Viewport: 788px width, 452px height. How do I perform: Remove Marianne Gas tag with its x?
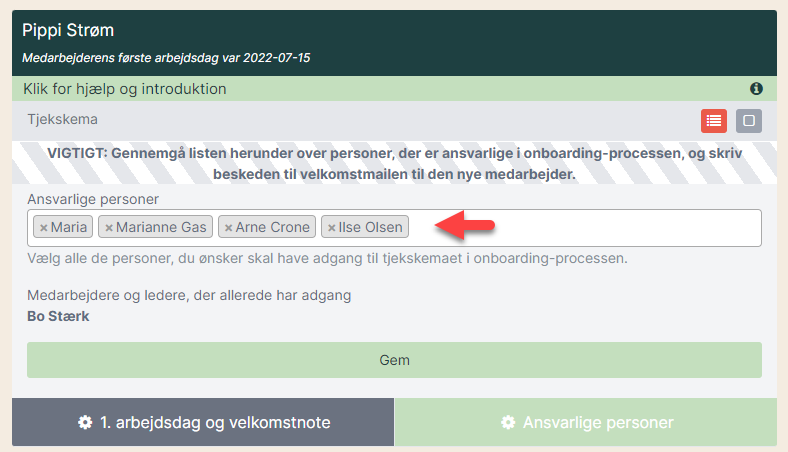tap(109, 228)
